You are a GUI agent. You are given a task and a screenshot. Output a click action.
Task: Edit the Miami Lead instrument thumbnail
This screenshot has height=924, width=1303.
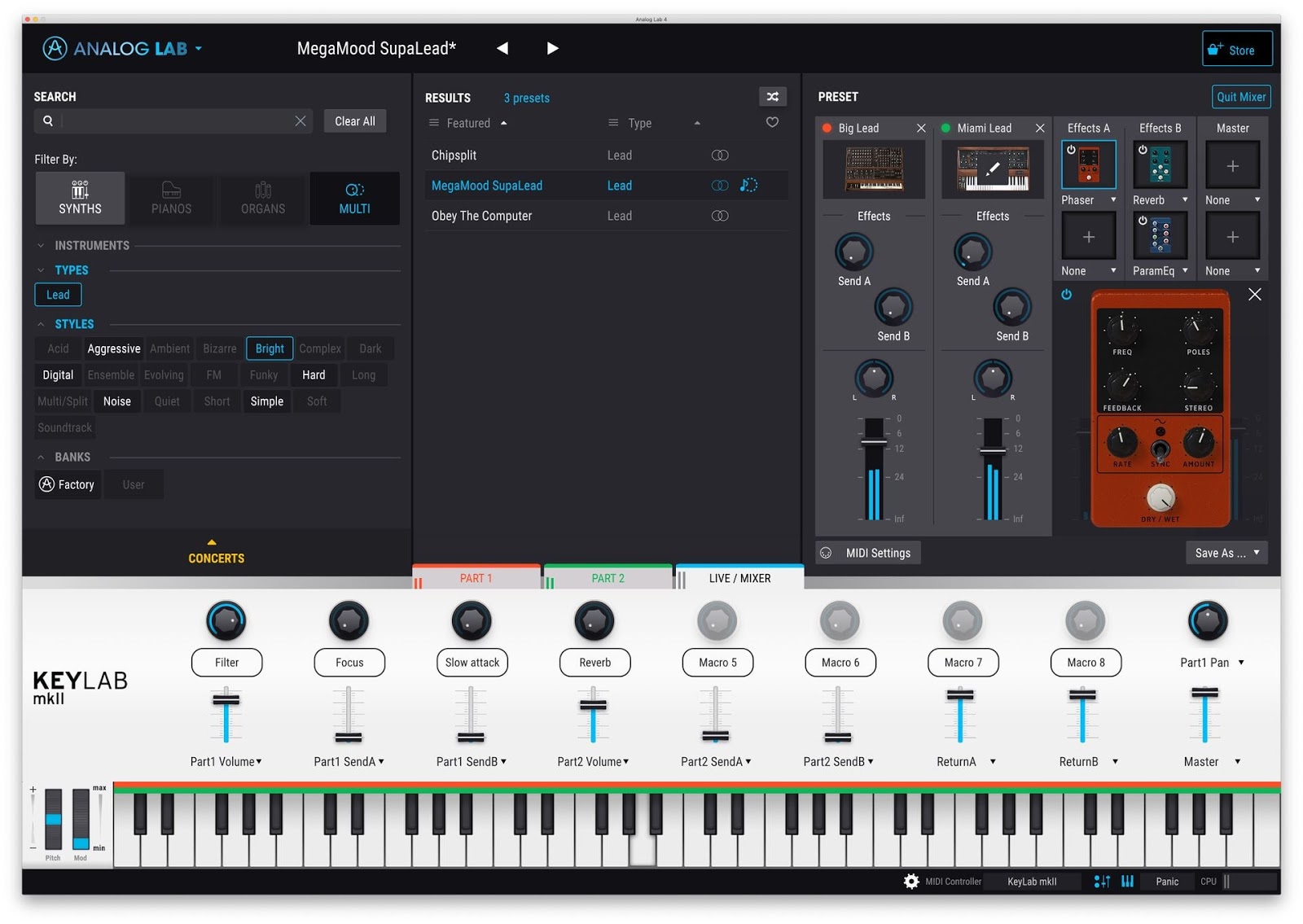(x=993, y=169)
